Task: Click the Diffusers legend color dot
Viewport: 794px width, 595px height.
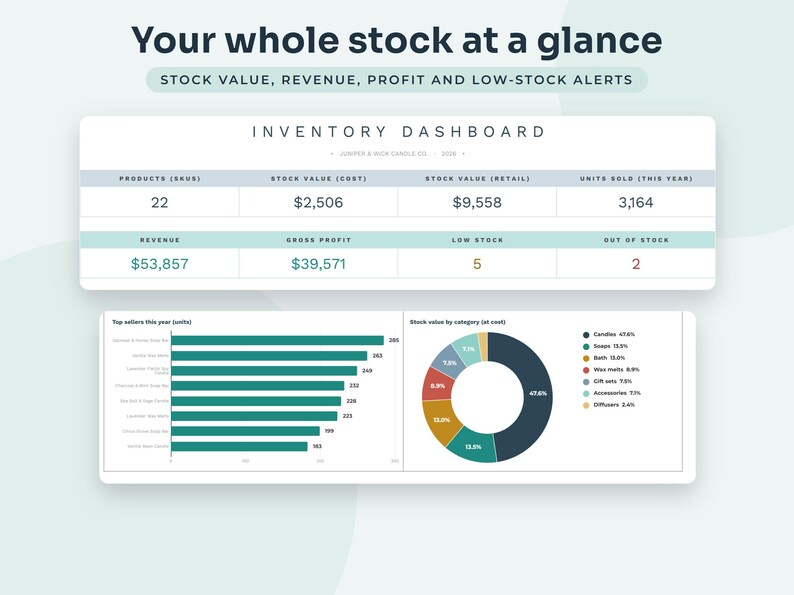Action: 586,405
